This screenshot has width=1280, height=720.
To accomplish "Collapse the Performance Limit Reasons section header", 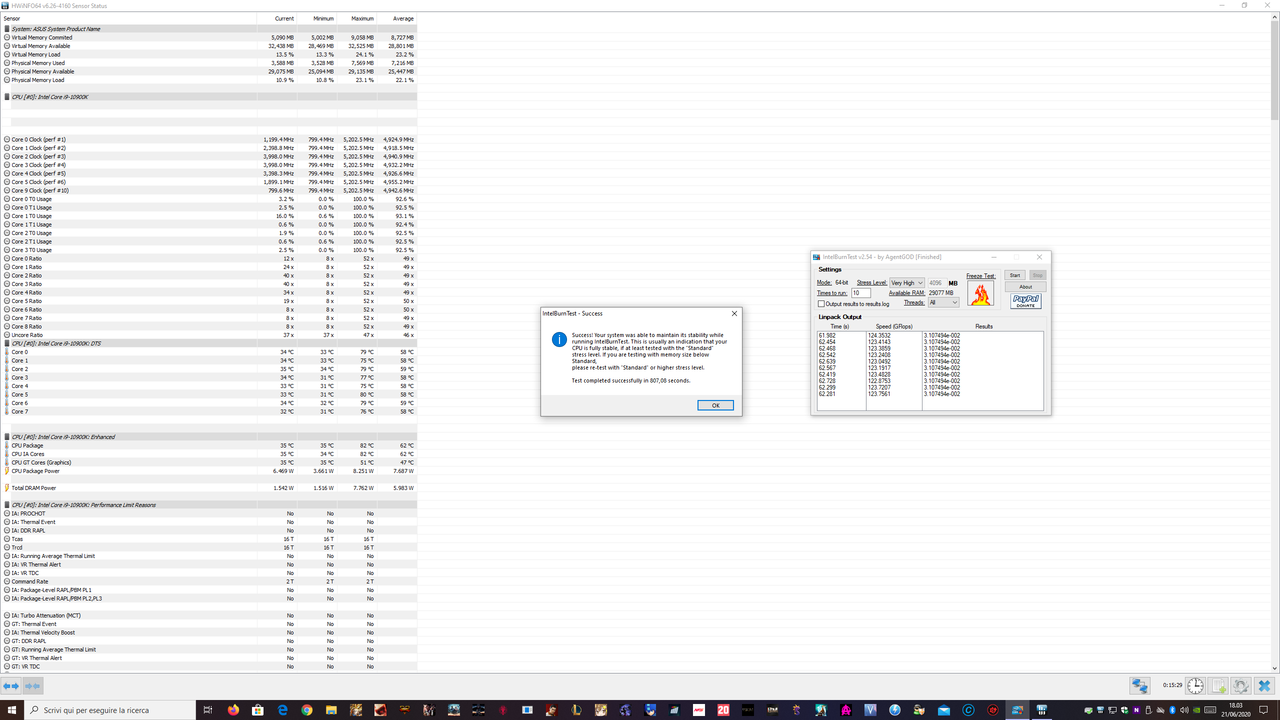I will pos(7,502).
